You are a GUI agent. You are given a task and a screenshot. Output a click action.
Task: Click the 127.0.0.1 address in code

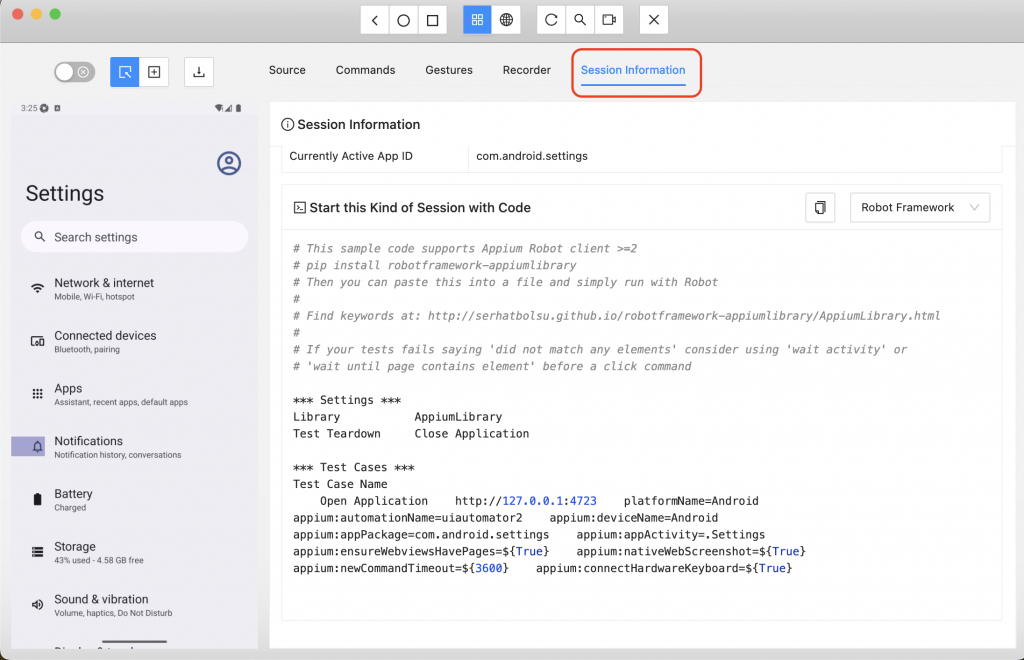[532, 501]
